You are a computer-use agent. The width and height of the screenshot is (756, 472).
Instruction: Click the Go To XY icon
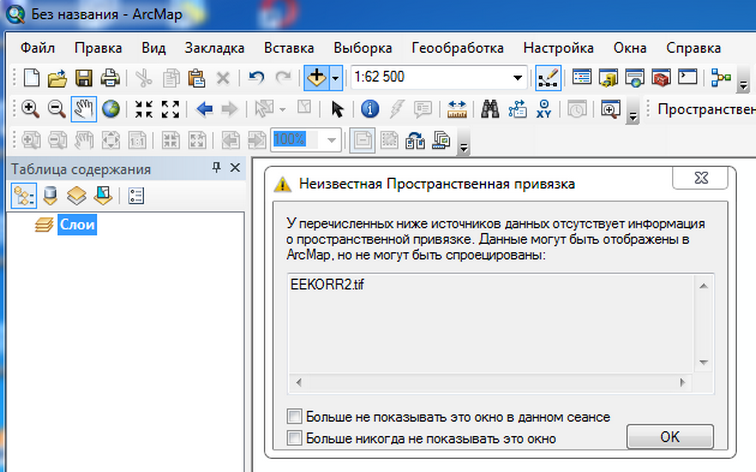pos(544,109)
